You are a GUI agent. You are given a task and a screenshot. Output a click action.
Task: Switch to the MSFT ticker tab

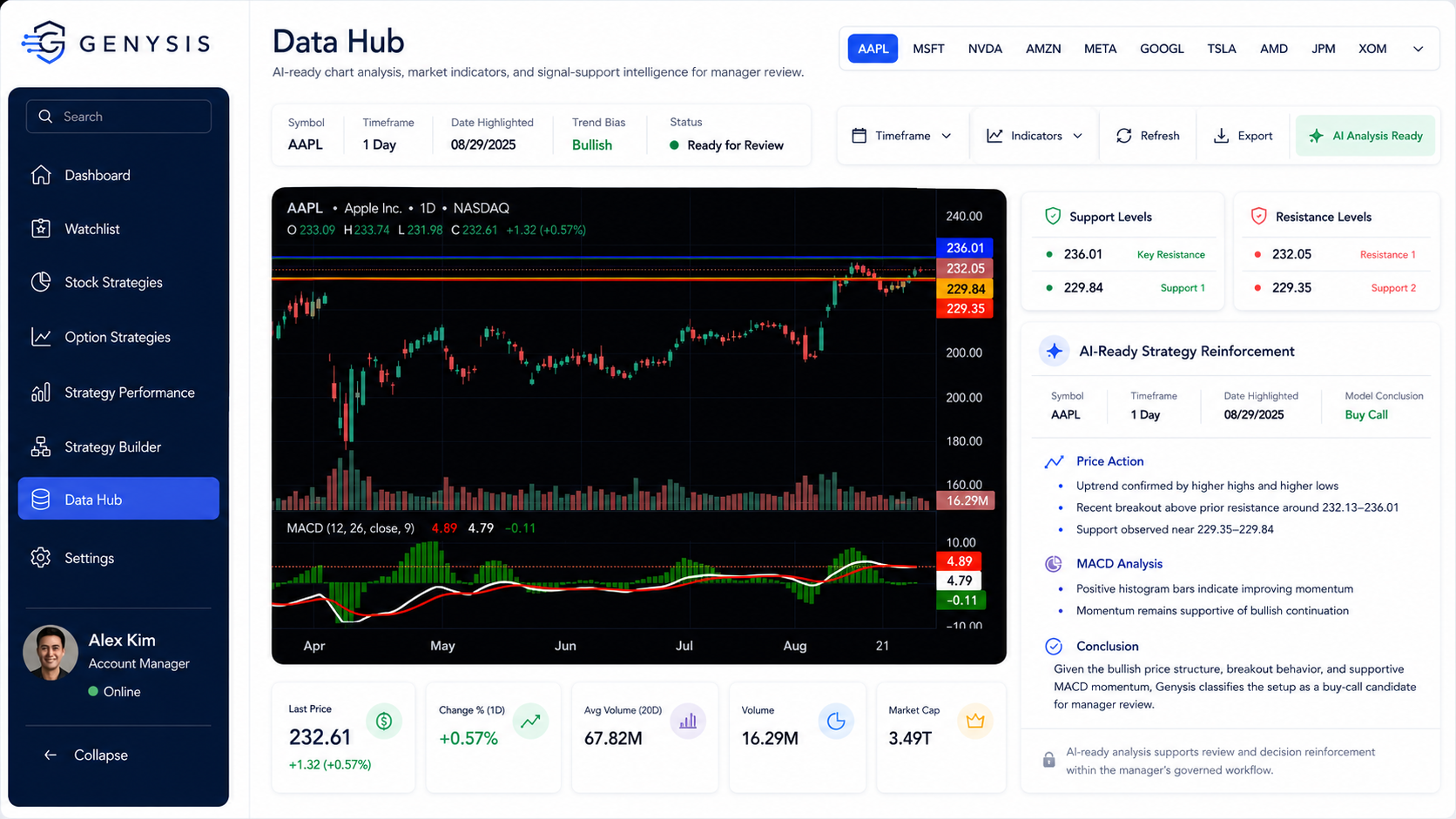pyautogui.click(x=928, y=49)
